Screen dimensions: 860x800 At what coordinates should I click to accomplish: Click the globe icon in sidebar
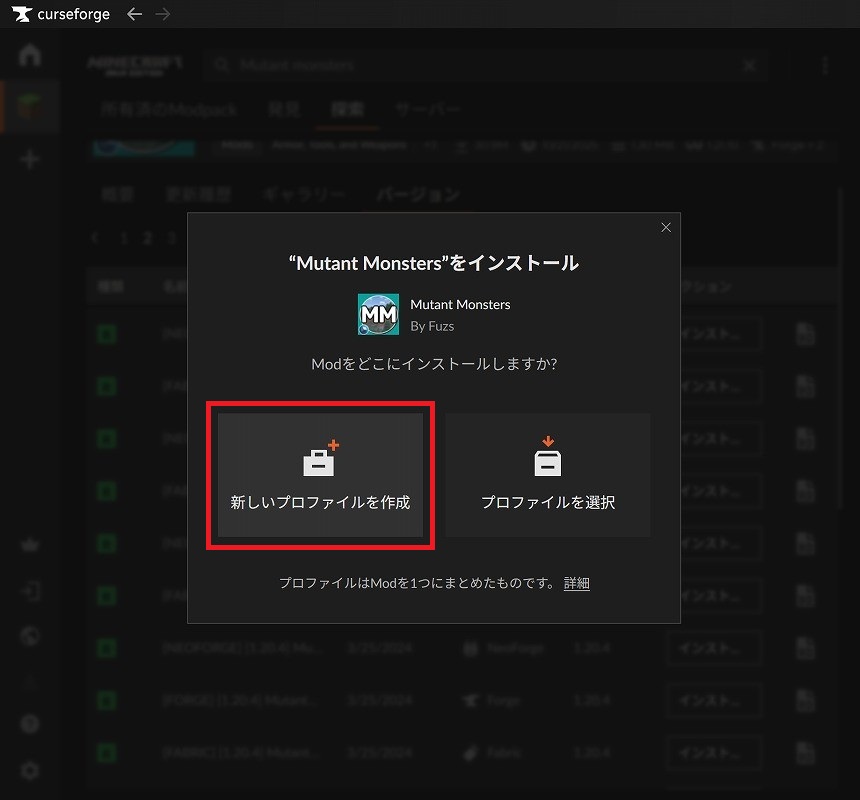(30, 636)
